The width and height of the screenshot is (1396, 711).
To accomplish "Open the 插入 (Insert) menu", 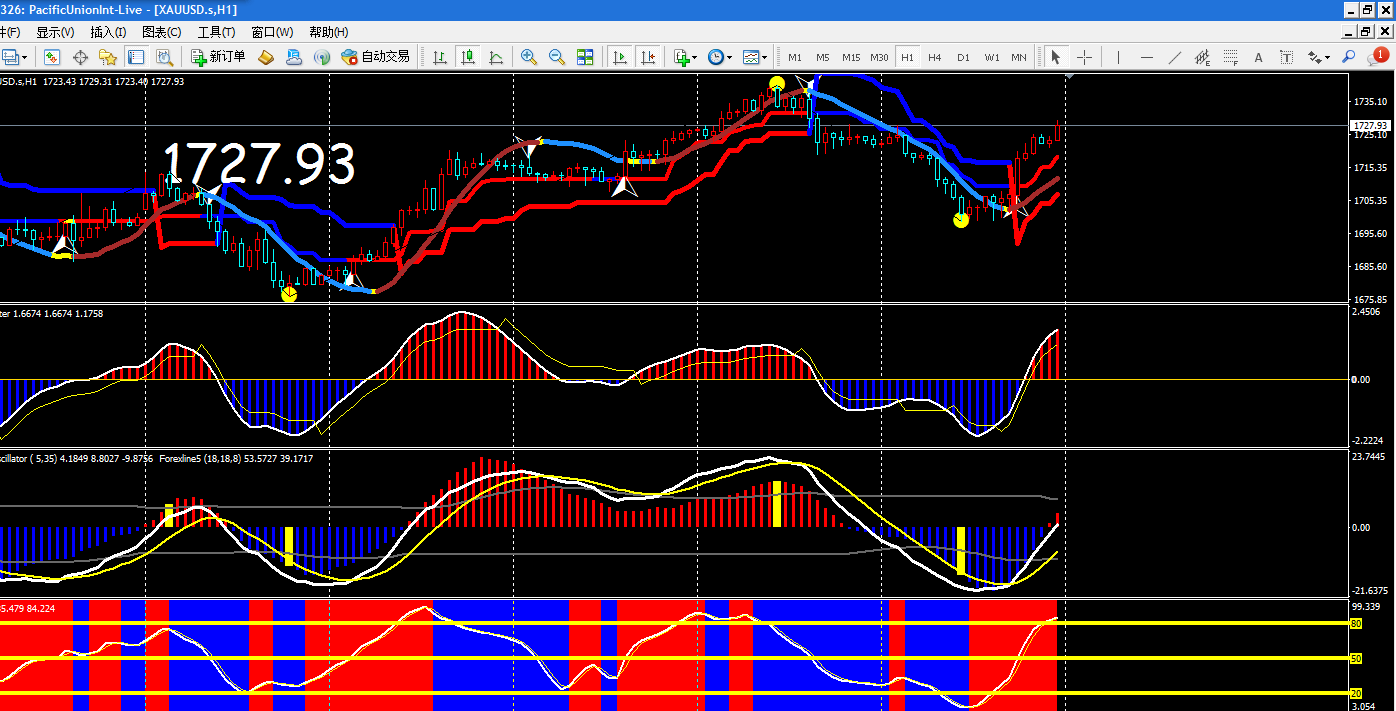I will pyautogui.click(x=108, y=32).
